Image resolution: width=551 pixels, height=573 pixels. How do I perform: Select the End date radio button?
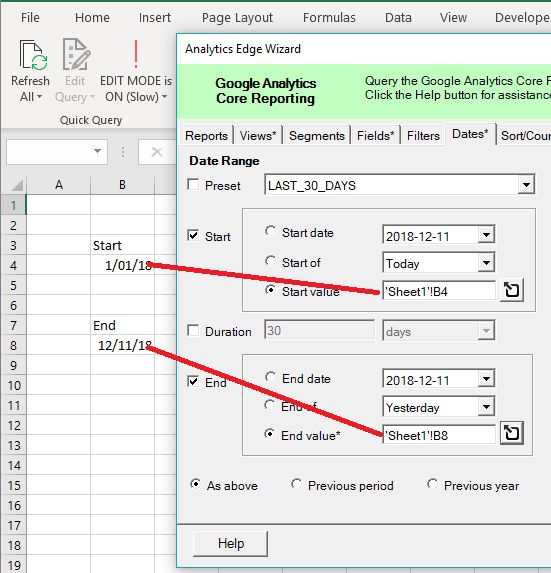click(x=270, y=377)
